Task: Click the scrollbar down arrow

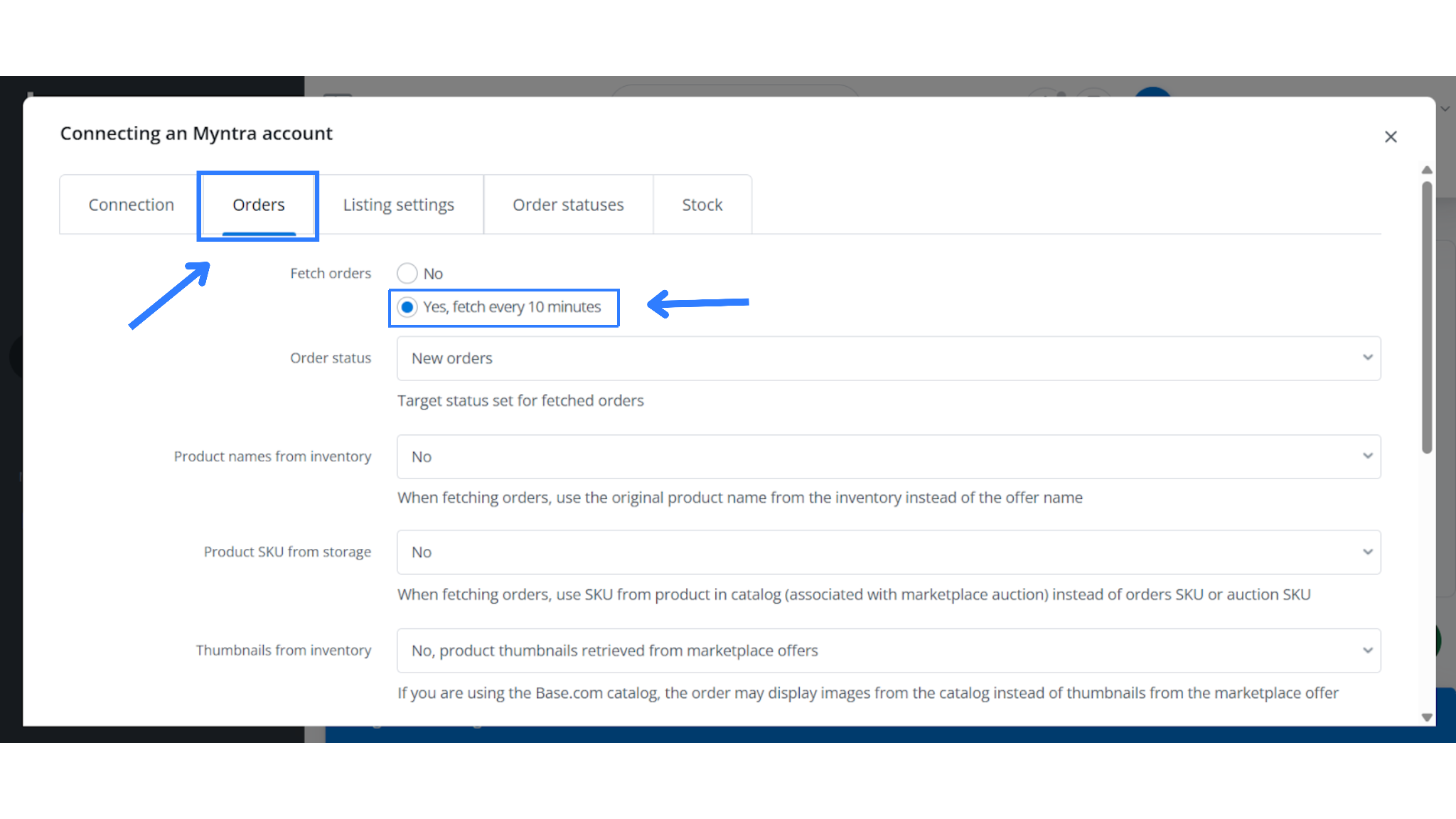Action: 1426,717
